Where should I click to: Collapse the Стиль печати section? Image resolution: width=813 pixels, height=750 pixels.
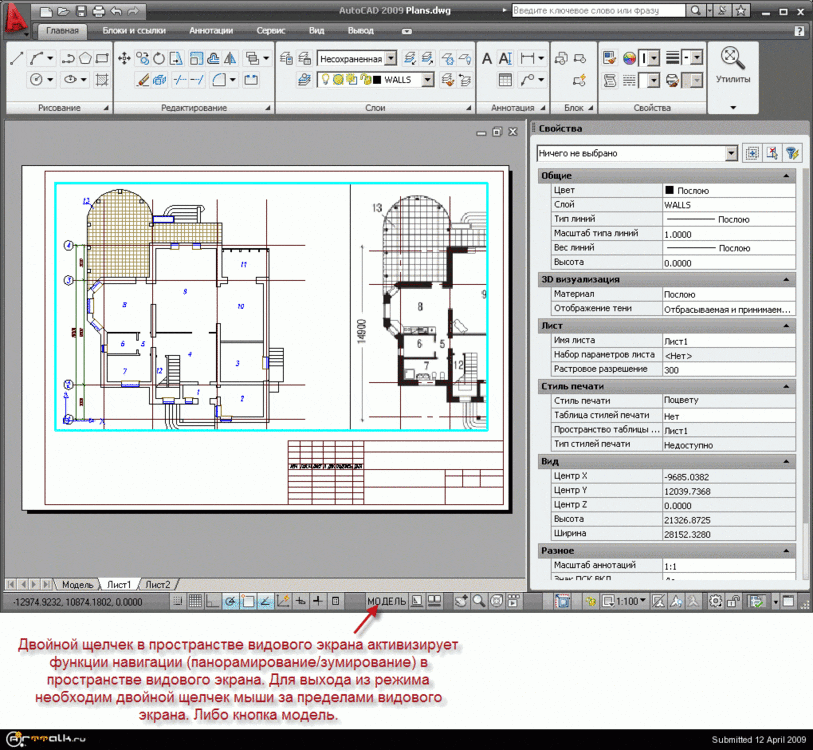coord(786,386)
